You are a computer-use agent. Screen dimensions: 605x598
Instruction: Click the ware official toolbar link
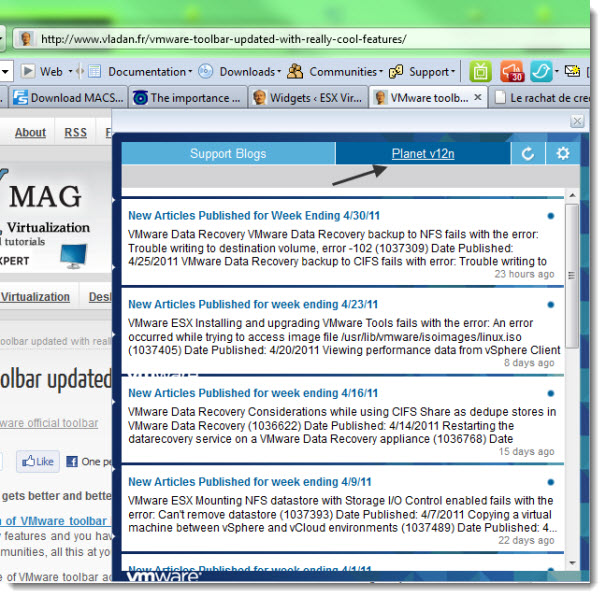(x=49, y=423)
